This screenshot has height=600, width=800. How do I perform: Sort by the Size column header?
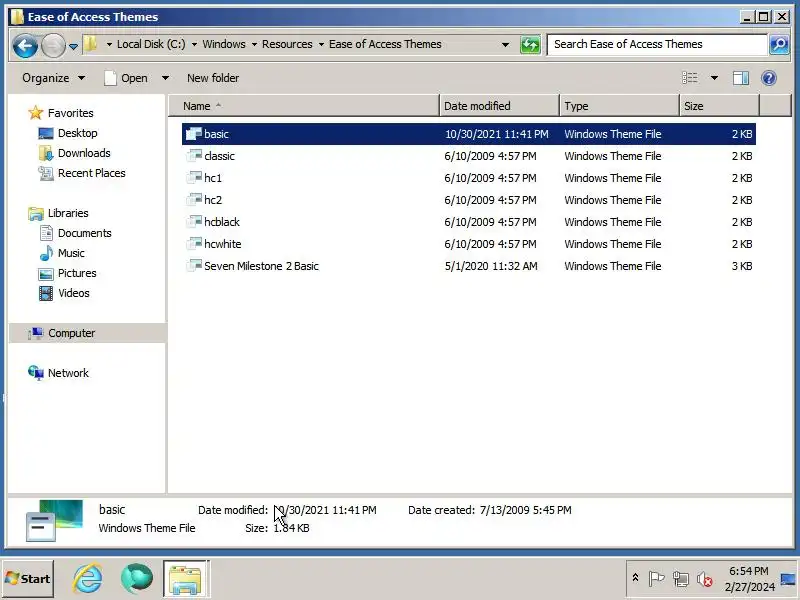point(719,106)
